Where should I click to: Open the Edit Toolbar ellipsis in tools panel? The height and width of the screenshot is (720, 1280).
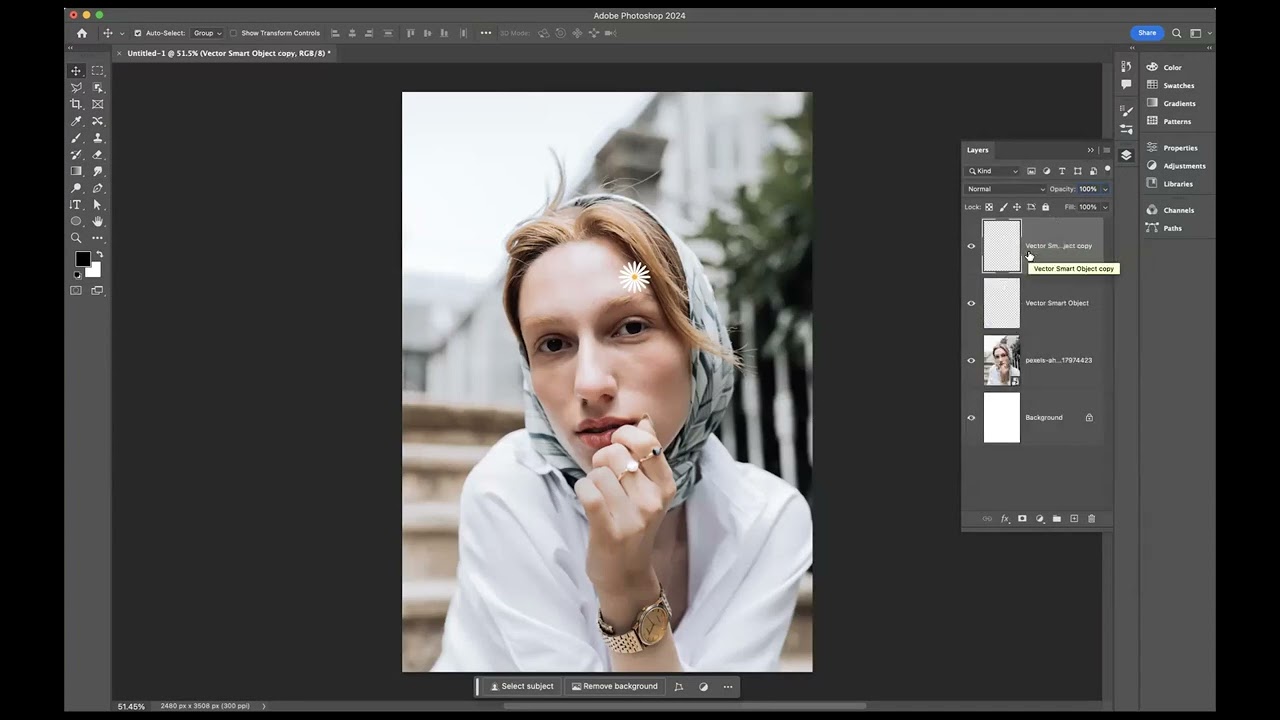click(98, 238)
